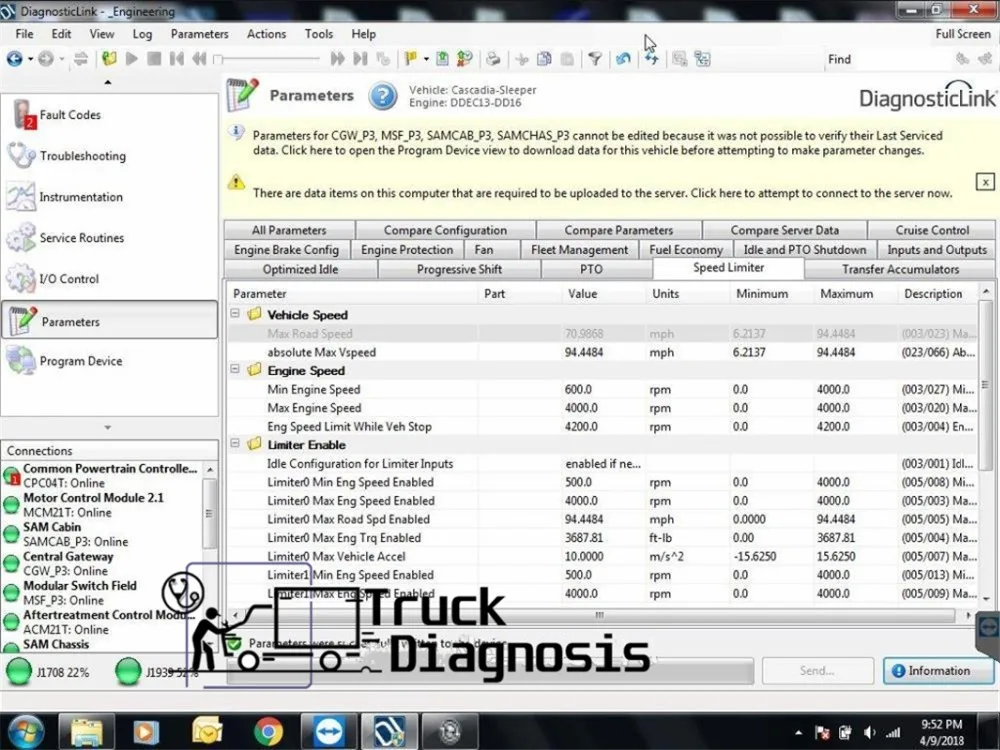The image size is (1000, 750).
Task: Switch to the Cruise Control tab
Action: [932, 230]
